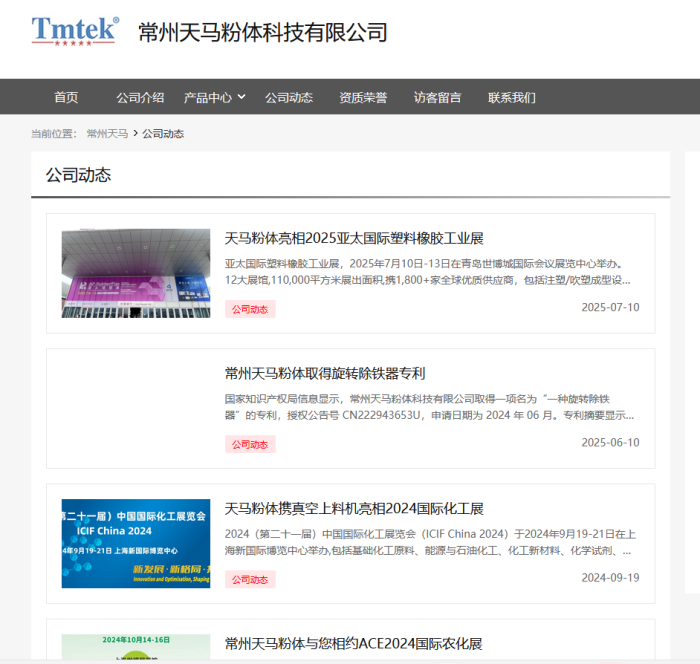The image size is (700, 664).
Task: Select the 公司动态 navigation item
Action: pos(289,97)
